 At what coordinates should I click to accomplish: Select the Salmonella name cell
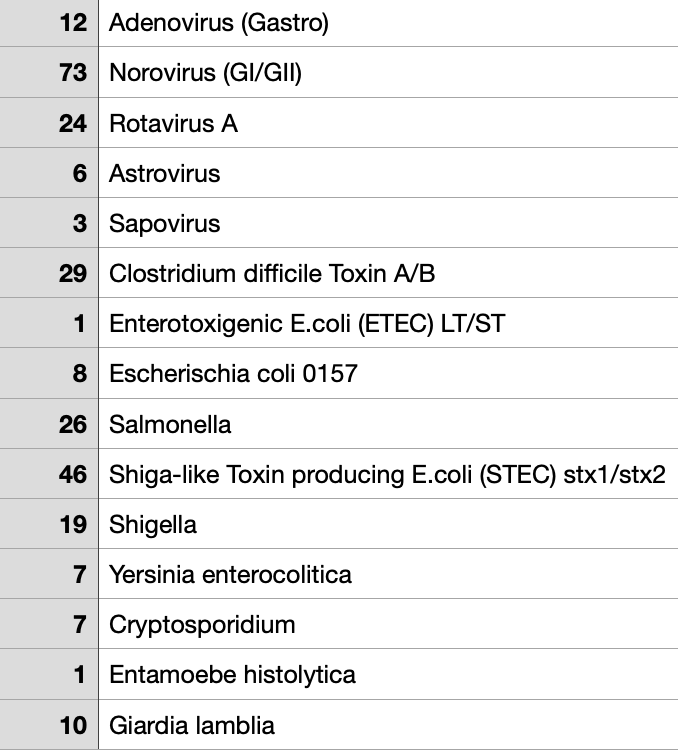coord(170,424)
